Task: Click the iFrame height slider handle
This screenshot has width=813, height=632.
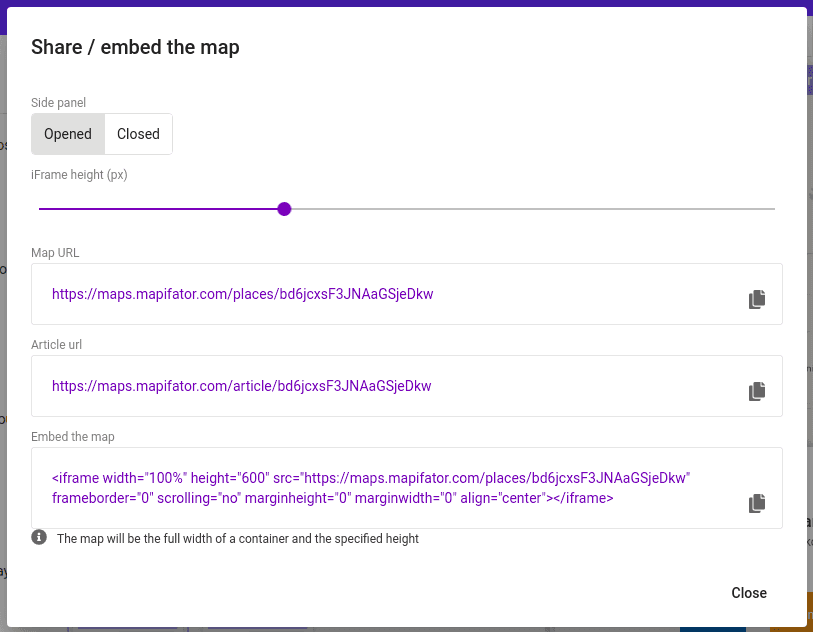Action: coord(284,209)
